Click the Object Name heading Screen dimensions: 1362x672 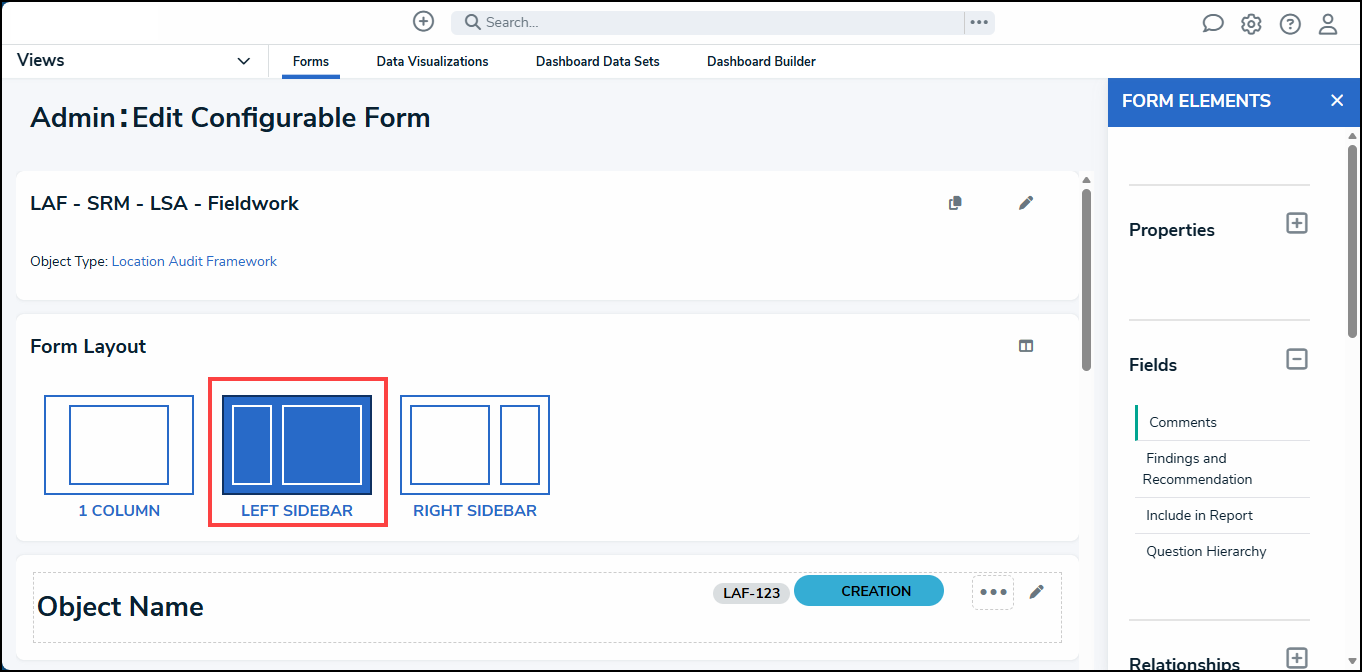coord(120,607)
